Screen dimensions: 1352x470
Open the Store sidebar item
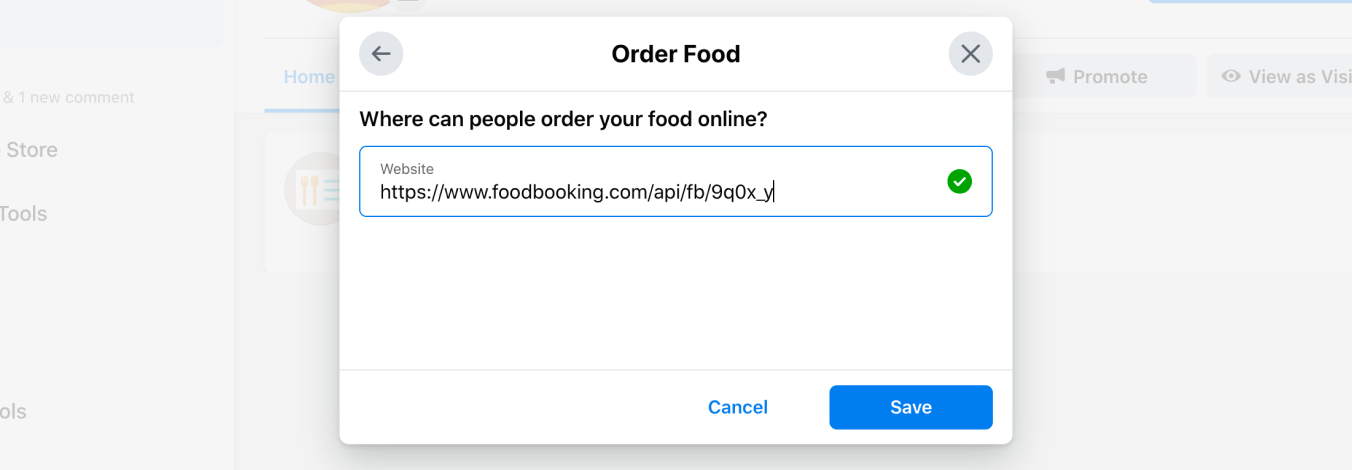[32, 150]
